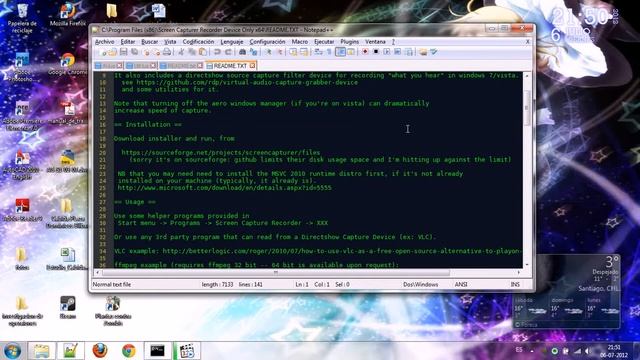Click Run Macro Multiple Times icon
This screenshot has width=640, height=360.
398,52
